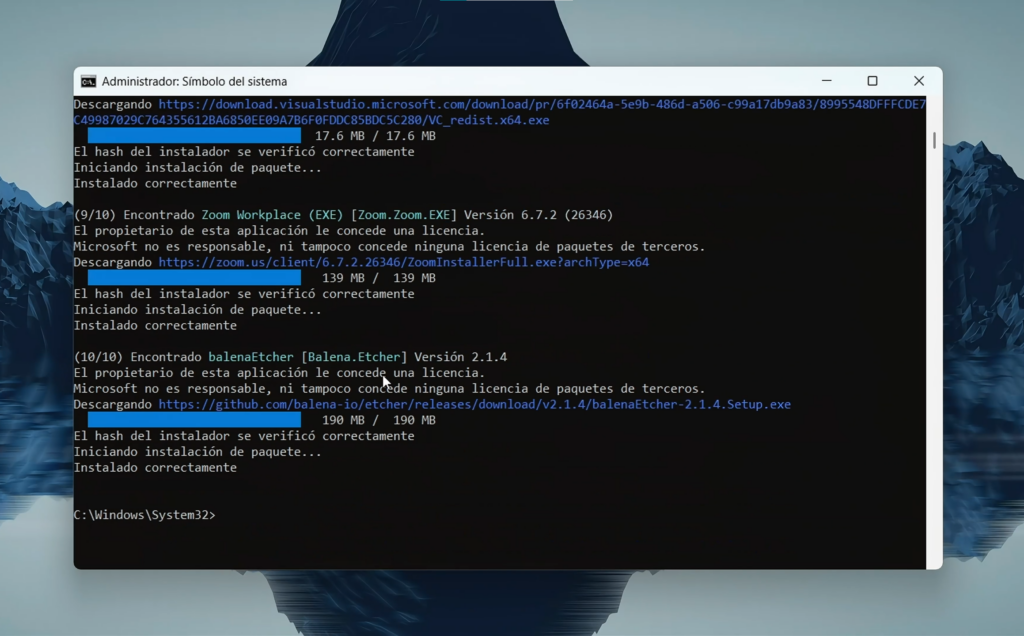Minimize the Command Prompt window
The height and width of the screenshot is (636, 1024).
click(x=826, y=81)
